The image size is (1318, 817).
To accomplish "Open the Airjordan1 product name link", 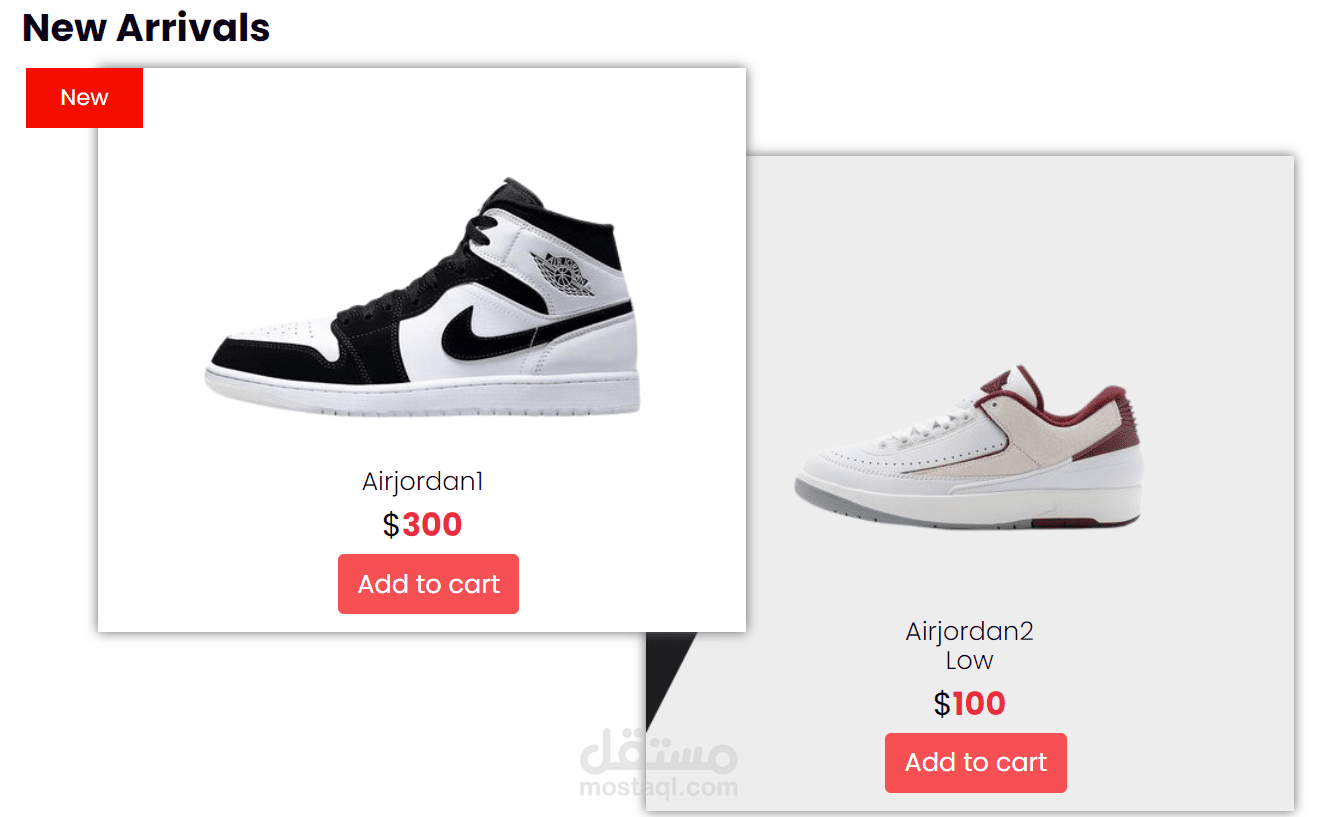I will pos(423,482).
